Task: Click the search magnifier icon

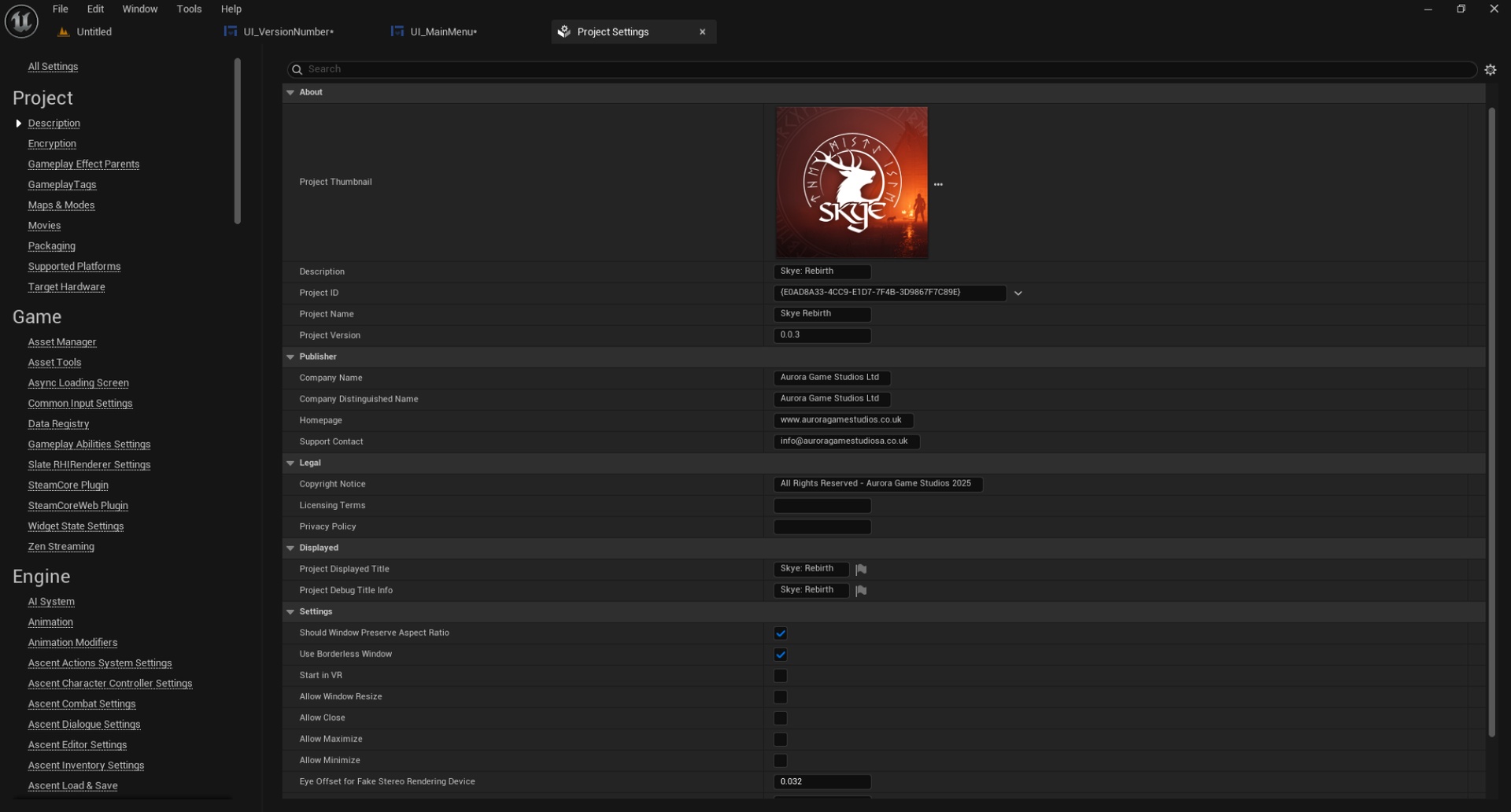Action: [x=297, y=69]
